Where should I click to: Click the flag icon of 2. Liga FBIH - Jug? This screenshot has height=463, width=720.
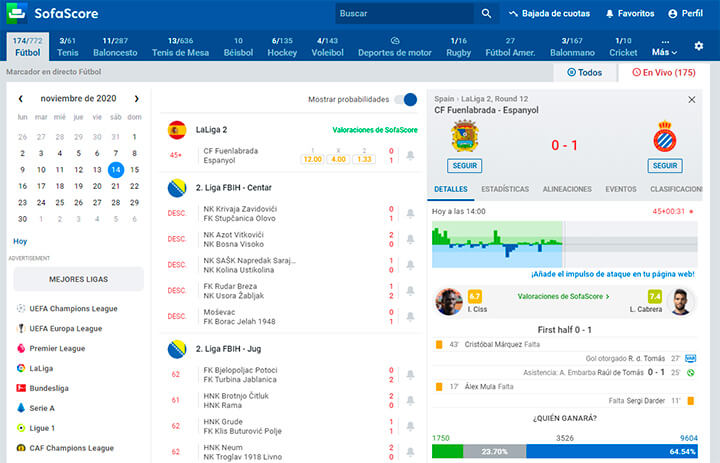pyautogui.click(x=177, y=349)
